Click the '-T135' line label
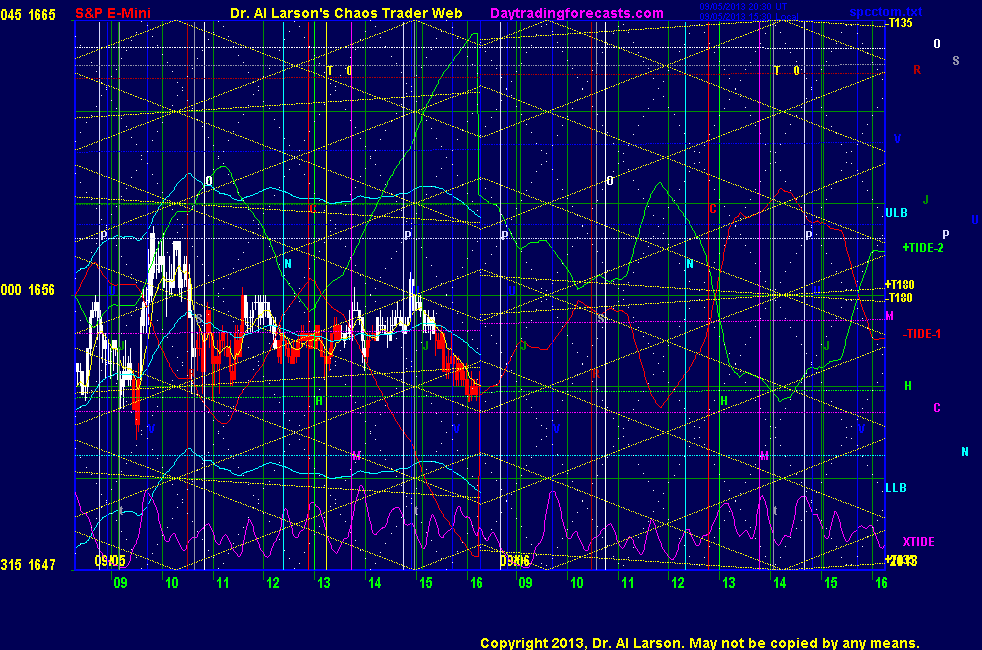 901,23
